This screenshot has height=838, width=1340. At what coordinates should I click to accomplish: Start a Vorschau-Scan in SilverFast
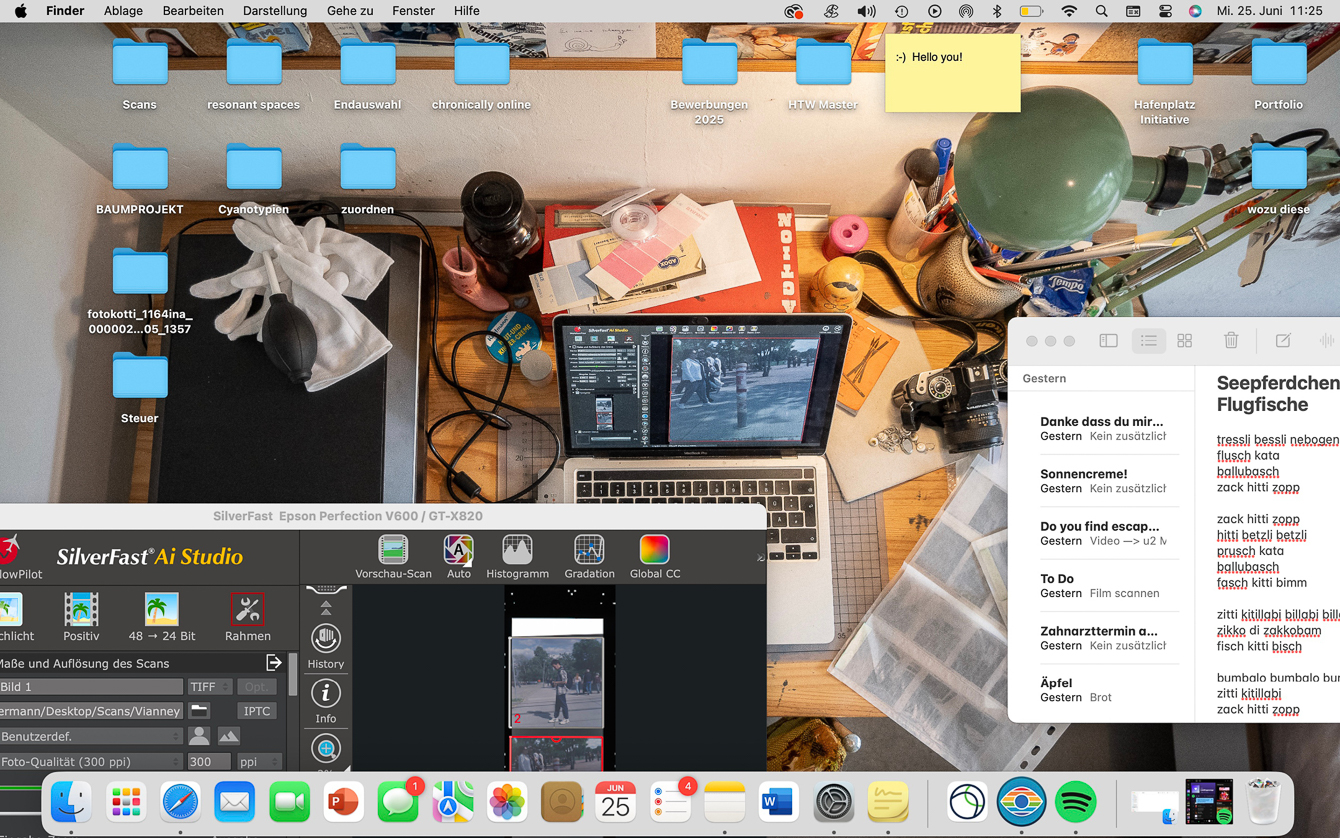393,551
